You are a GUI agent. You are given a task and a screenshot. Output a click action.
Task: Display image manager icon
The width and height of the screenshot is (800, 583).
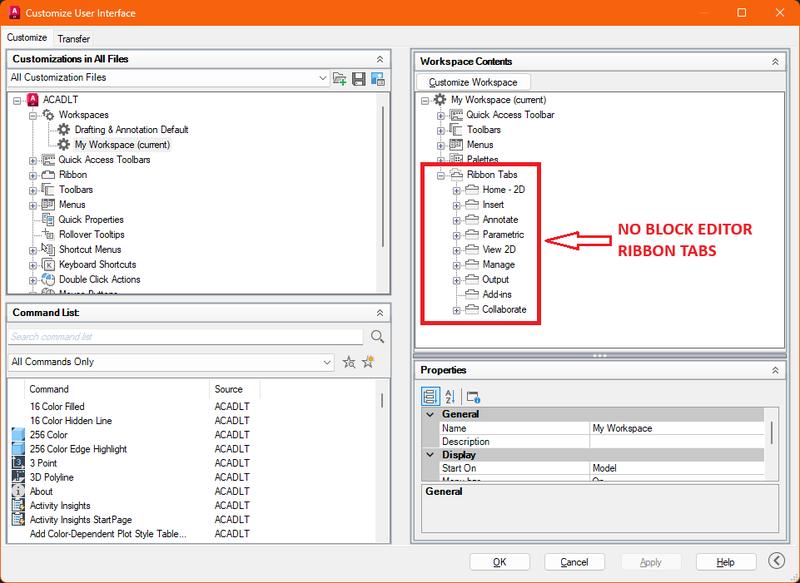click(x=378, y=79)
